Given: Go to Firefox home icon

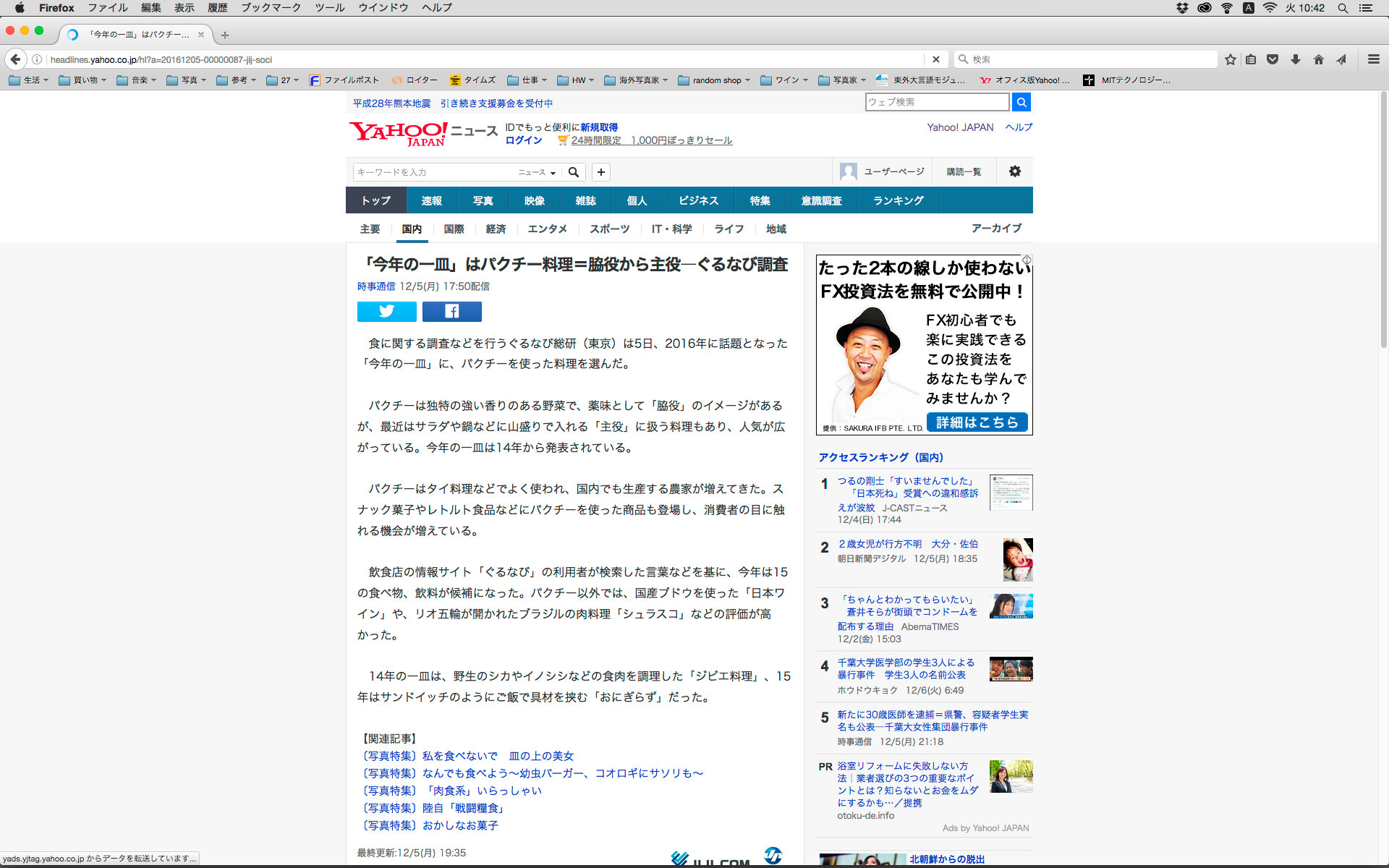Looking at the screenshot, I should pos(1318,59).
